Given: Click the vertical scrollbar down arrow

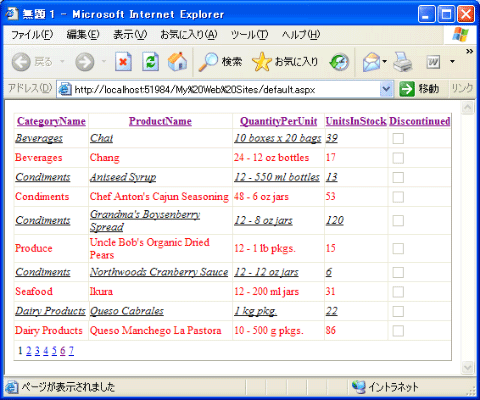Looking at the screenshot, I should click(x=468, y=367).
